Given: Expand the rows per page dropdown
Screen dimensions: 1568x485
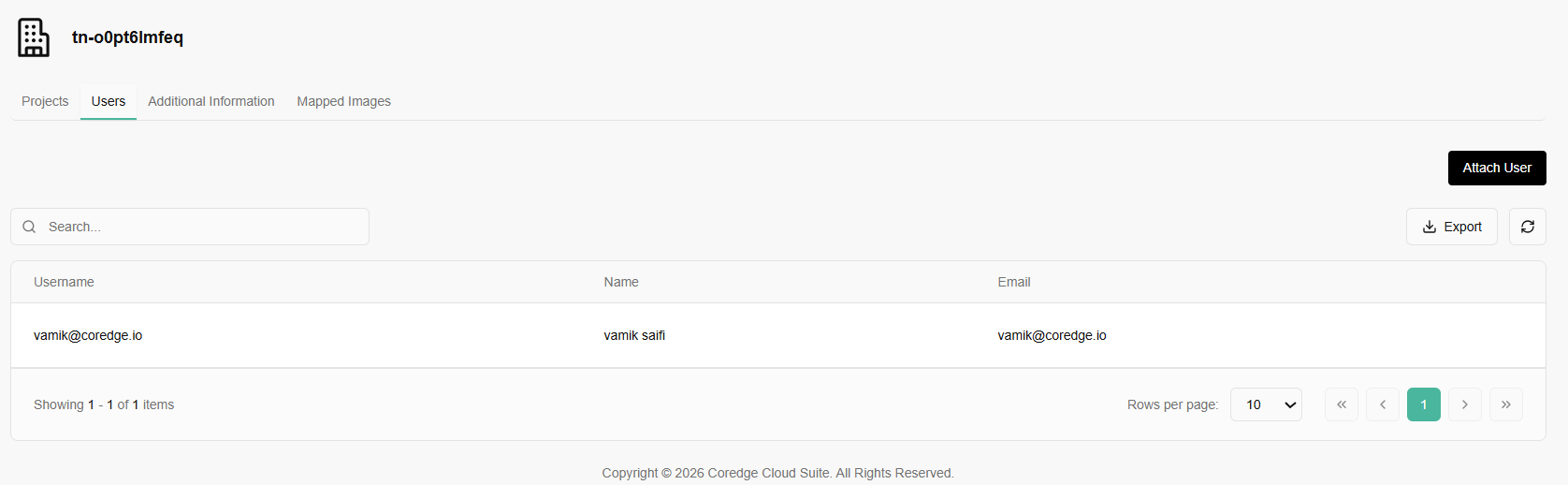Looking at the screenshot, I should coord(1266,404).
